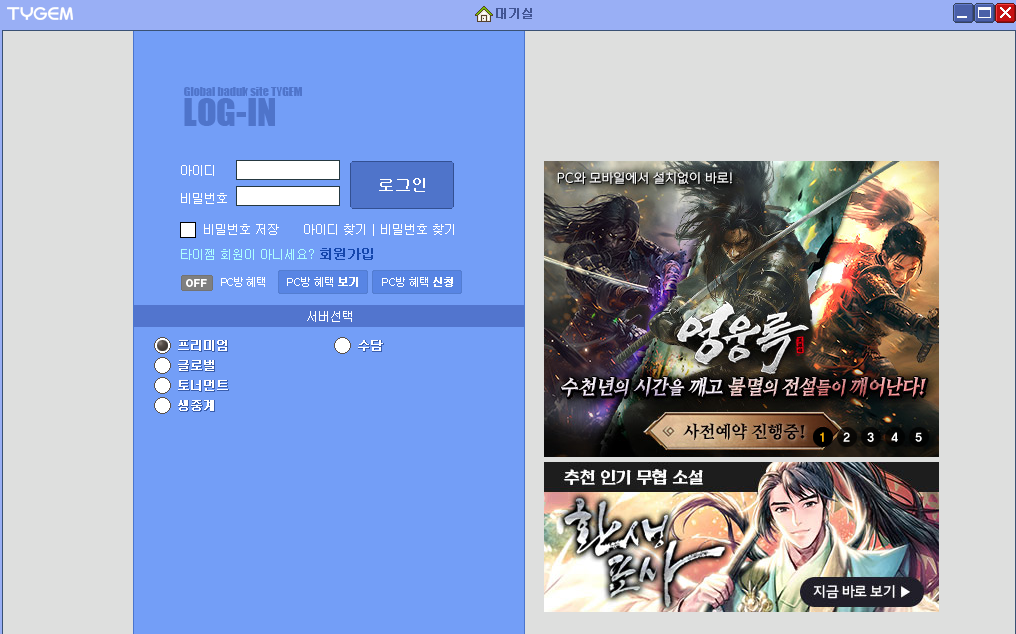Click the 타이젬 회원이 아니세요? text

coord(247,254)
